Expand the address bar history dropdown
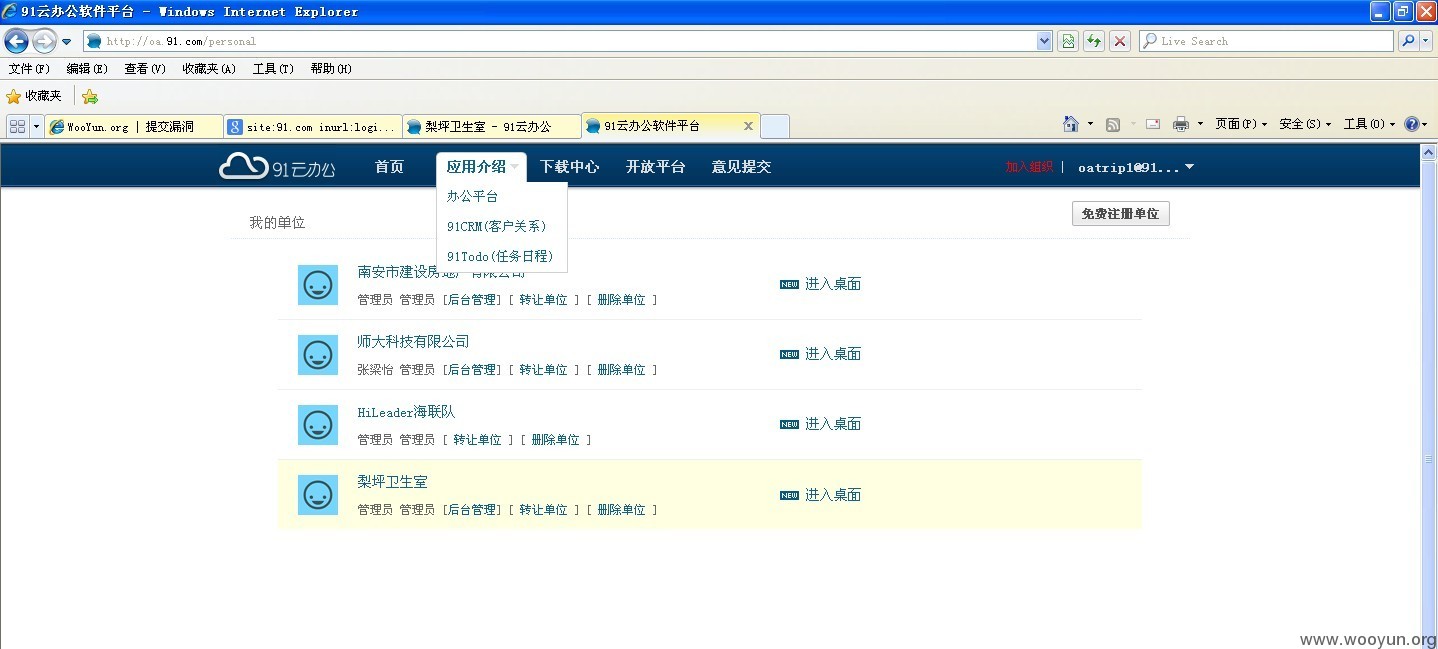This screenshot has height=649, width=1438. [x=1045, y=41]
